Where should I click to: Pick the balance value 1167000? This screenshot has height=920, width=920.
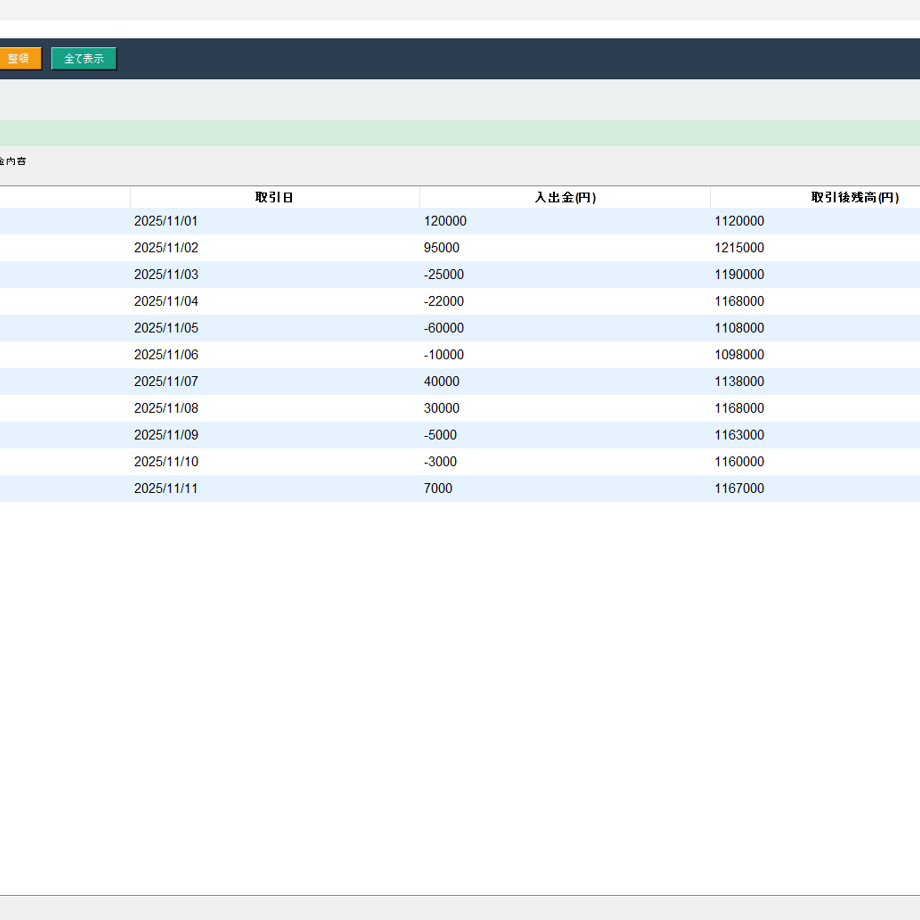[739, 488]
